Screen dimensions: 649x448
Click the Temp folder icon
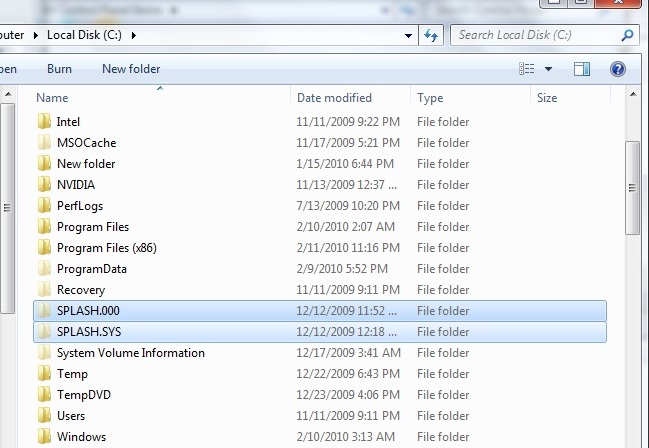coord(44,374)
